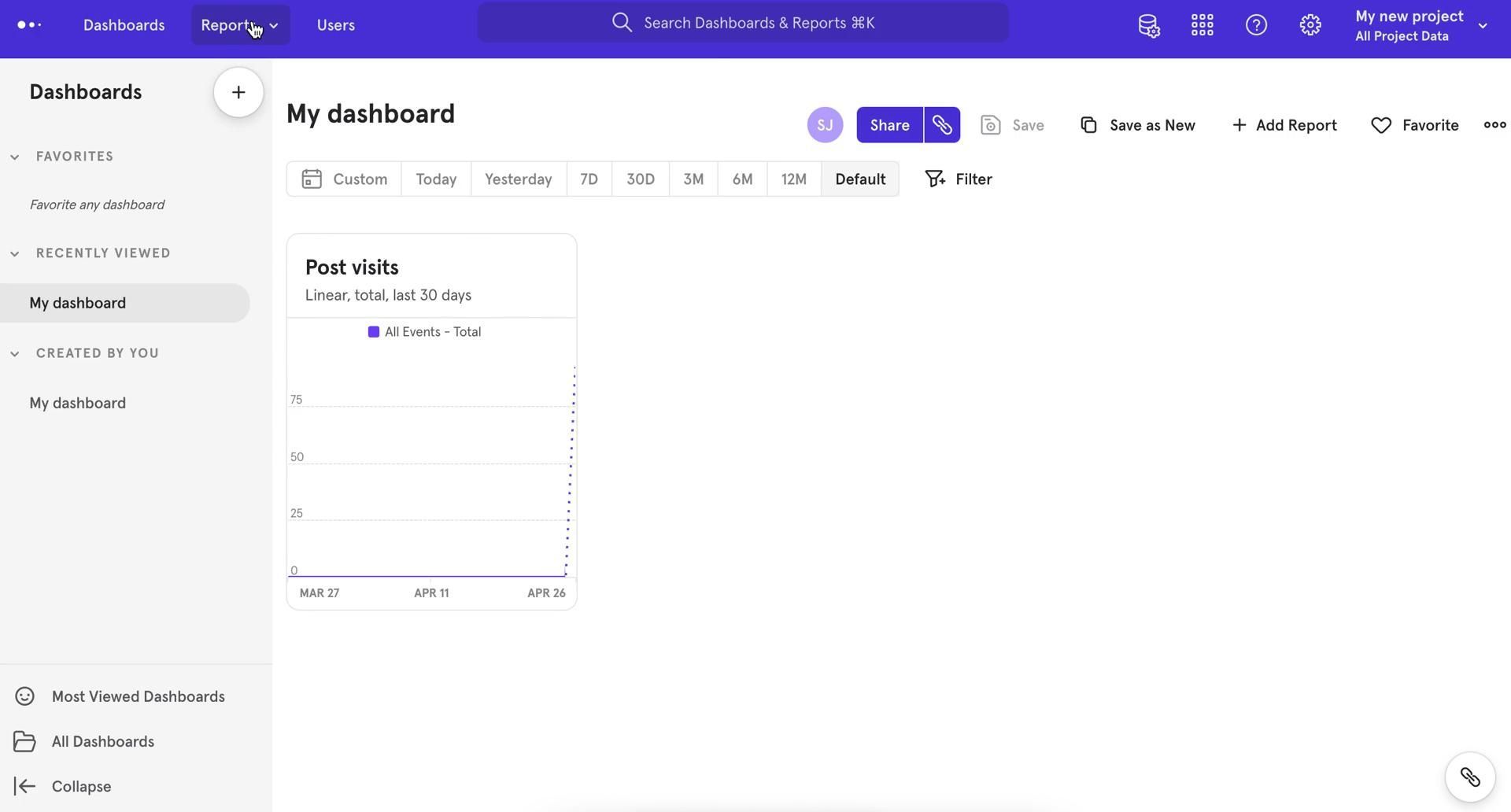Click the Add Report button
Screen dimensions: 1511x812
click(1284, 125)
